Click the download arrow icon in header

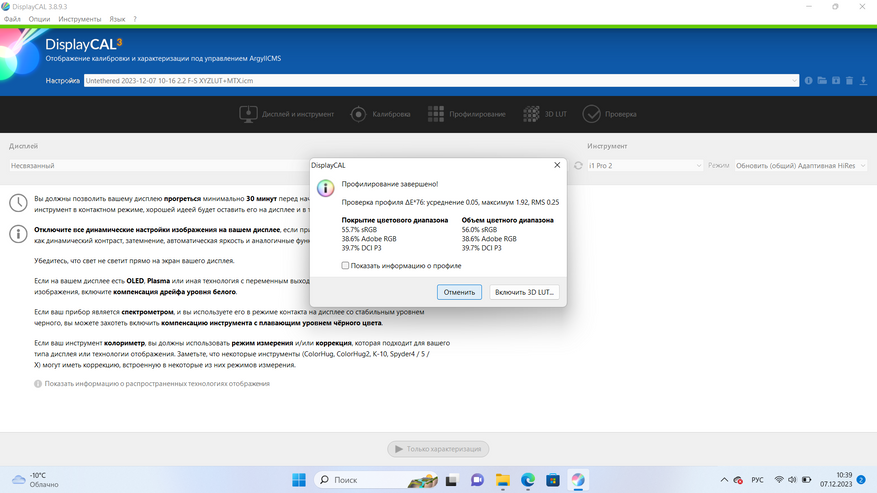coord(863,81)
